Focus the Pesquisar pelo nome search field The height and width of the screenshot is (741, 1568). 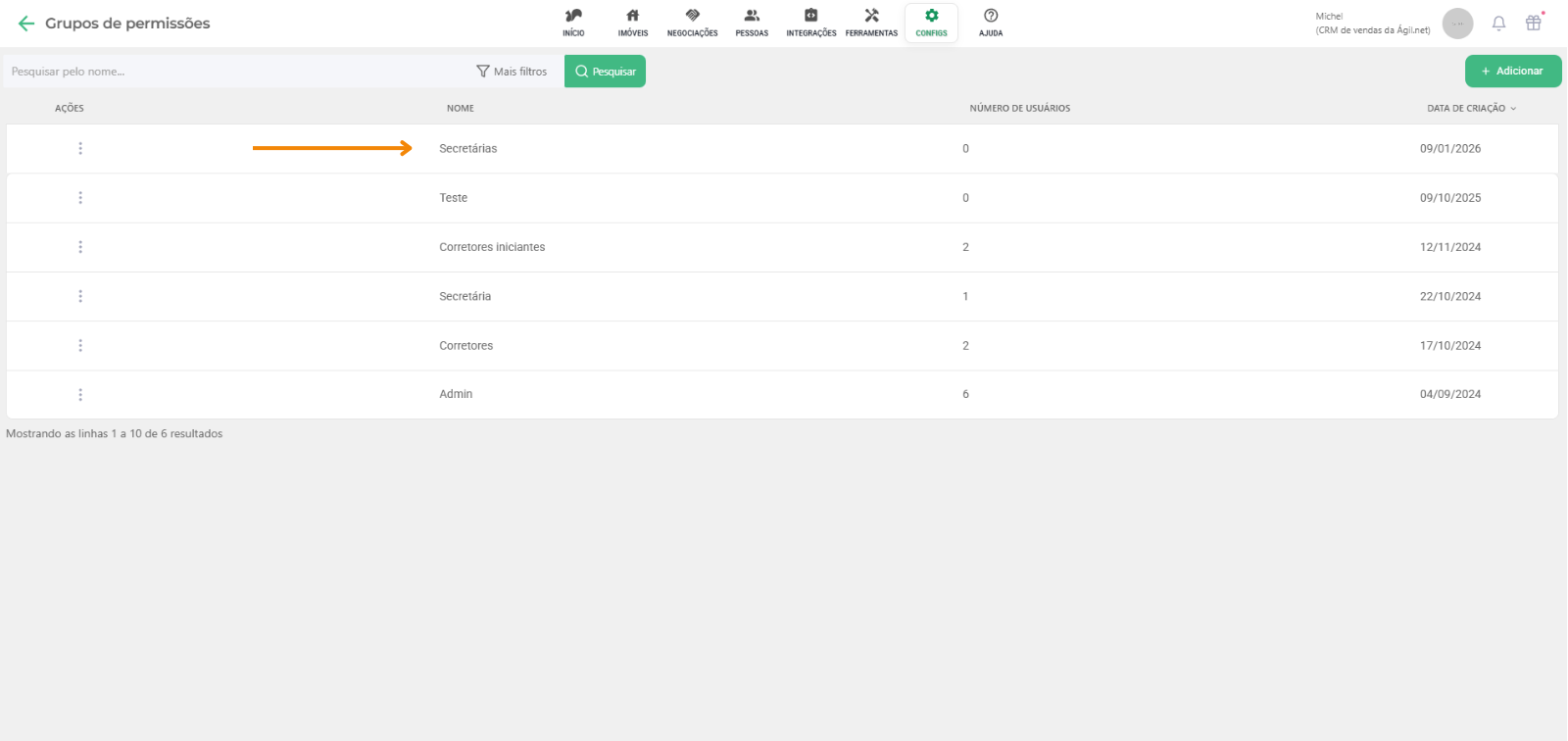pyautogui.click(x=235, y=72)
